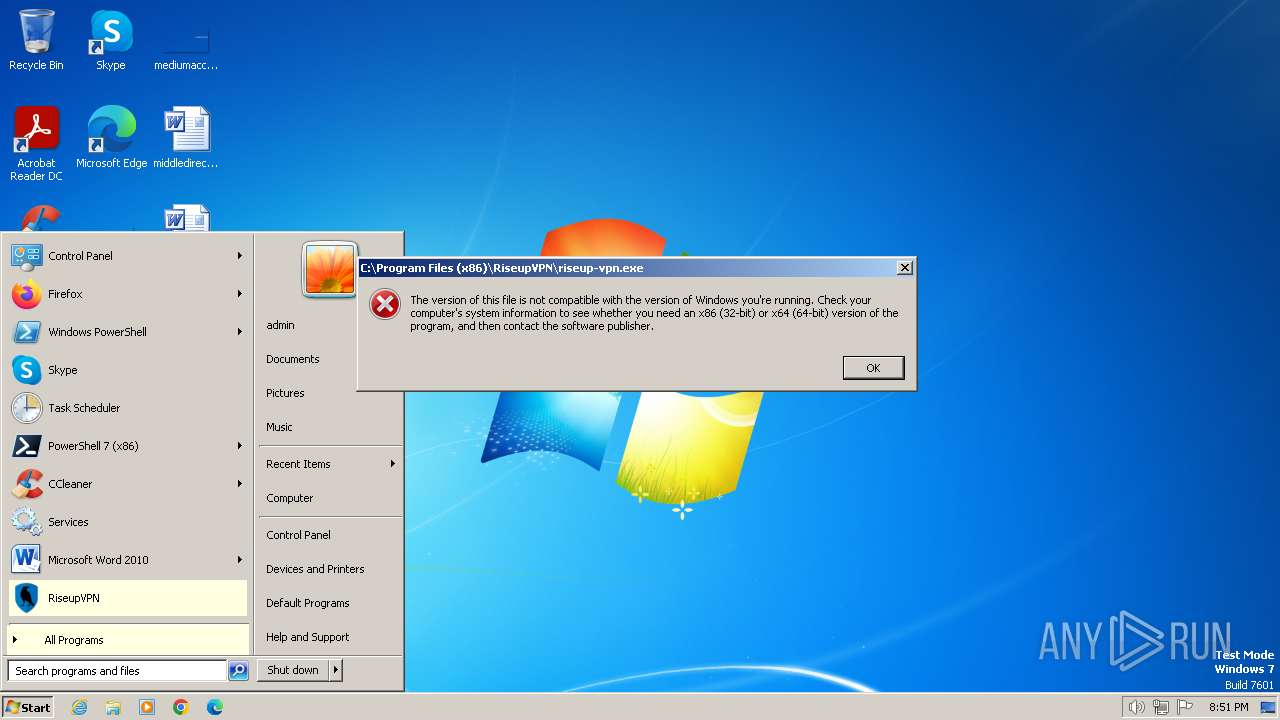
Task: Click the Task Scheduler label
Action: pyautogui.click(x=84, y=408)
